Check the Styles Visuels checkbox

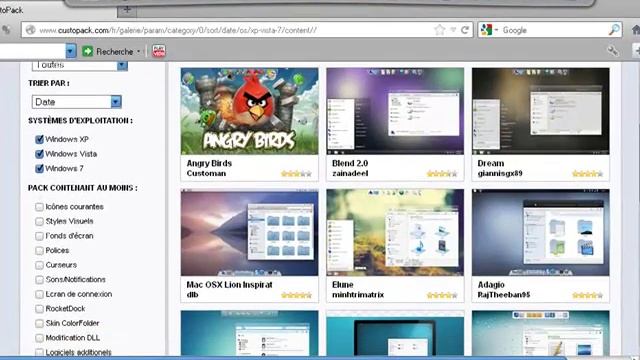coord(39,221)
